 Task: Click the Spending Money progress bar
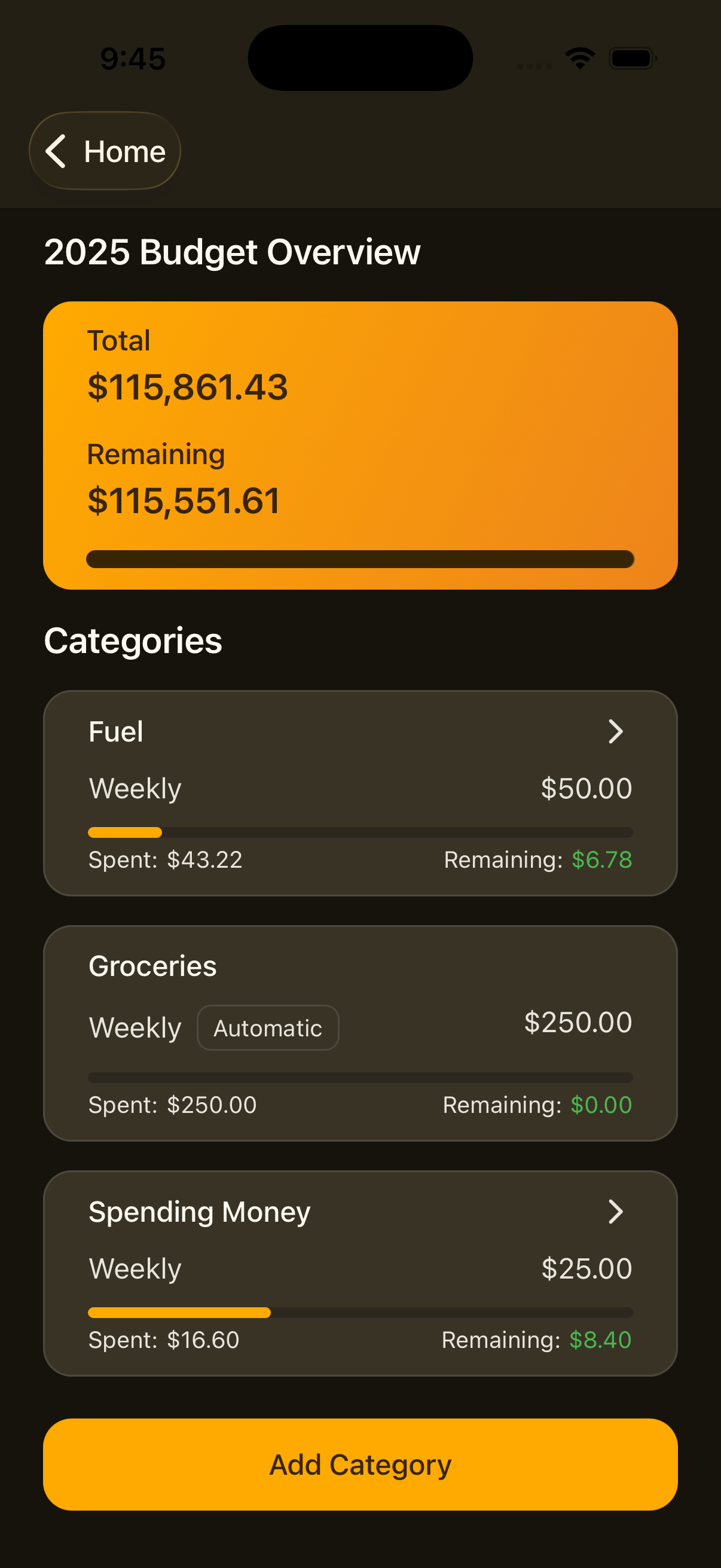360,1312
